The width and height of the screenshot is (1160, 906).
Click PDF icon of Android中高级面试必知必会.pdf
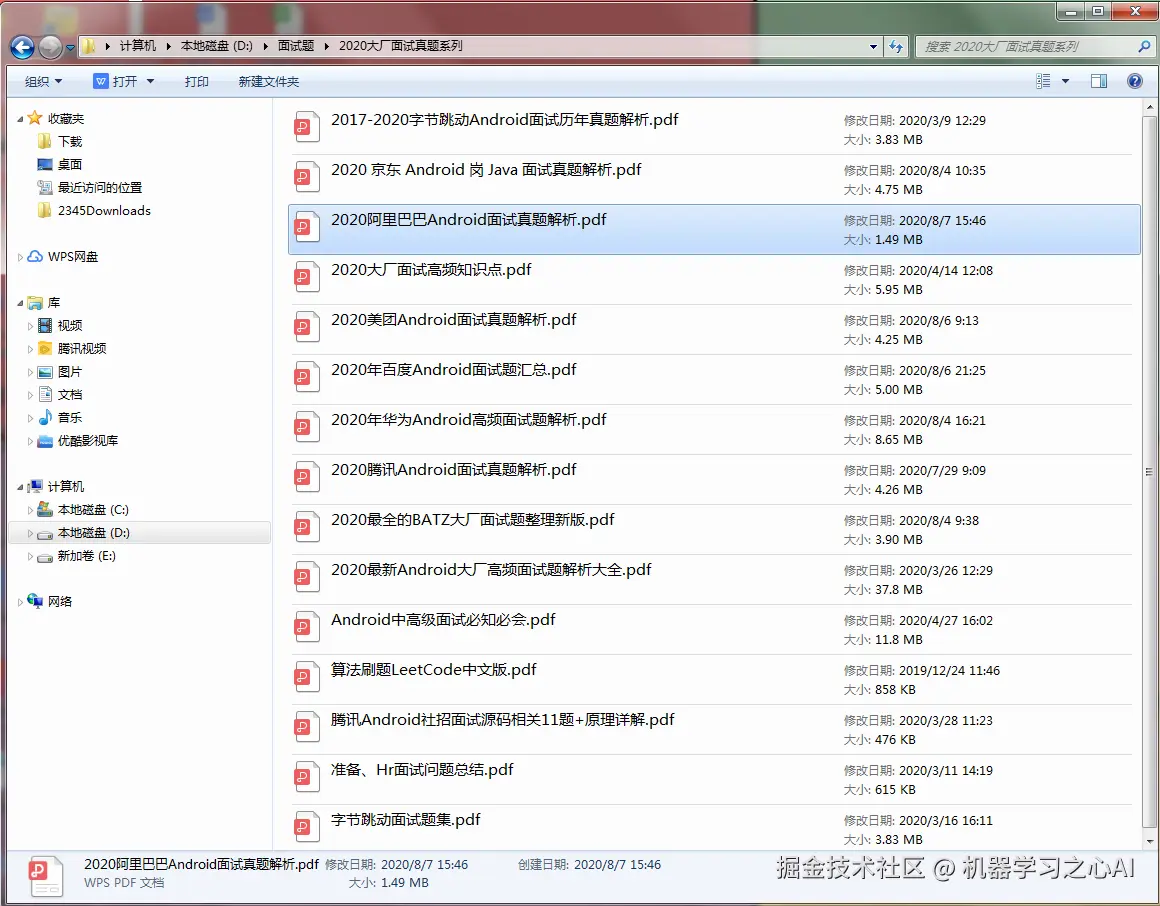click(x=306, y=626)
